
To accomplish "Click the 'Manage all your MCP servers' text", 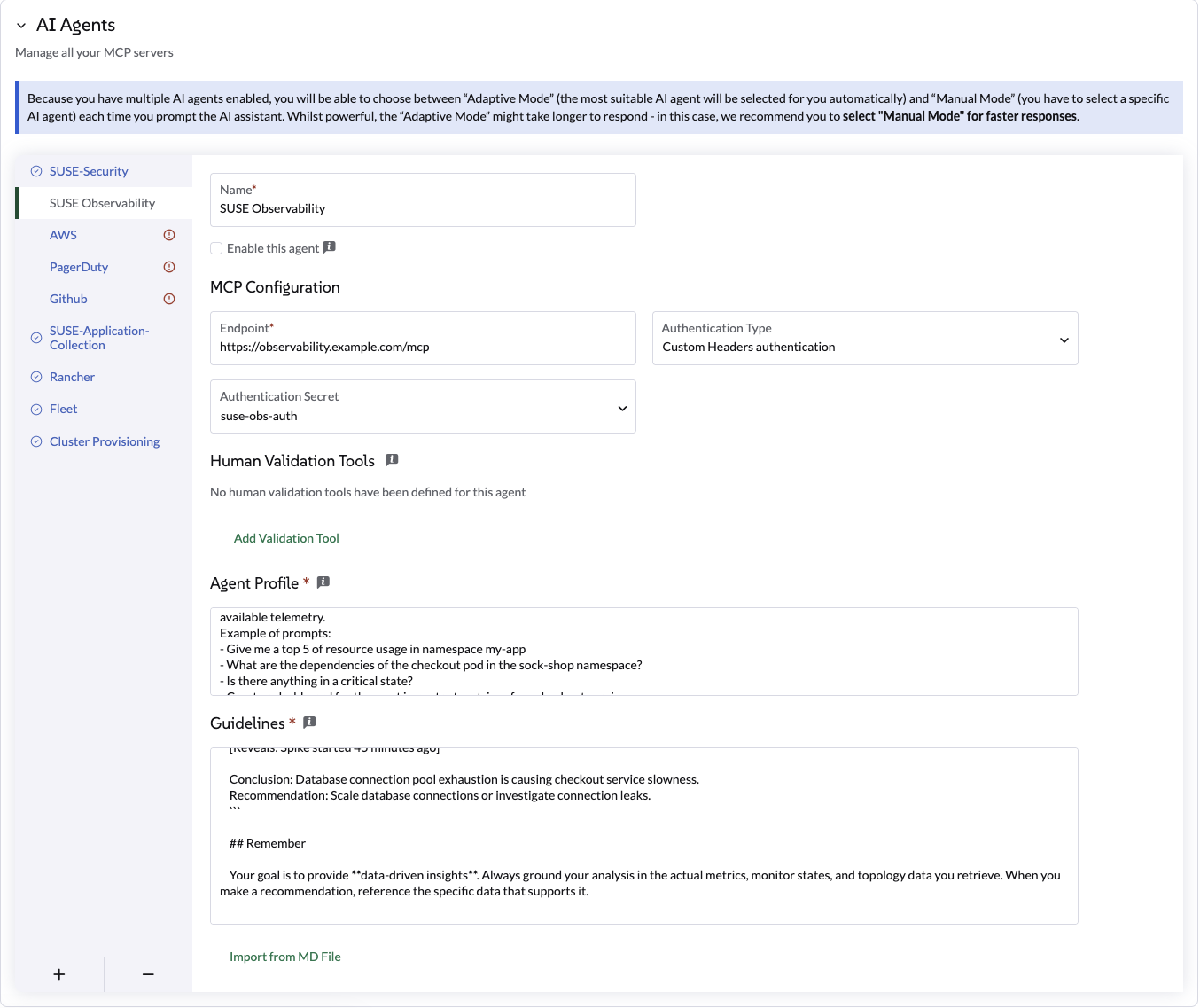I will [94, 52].
